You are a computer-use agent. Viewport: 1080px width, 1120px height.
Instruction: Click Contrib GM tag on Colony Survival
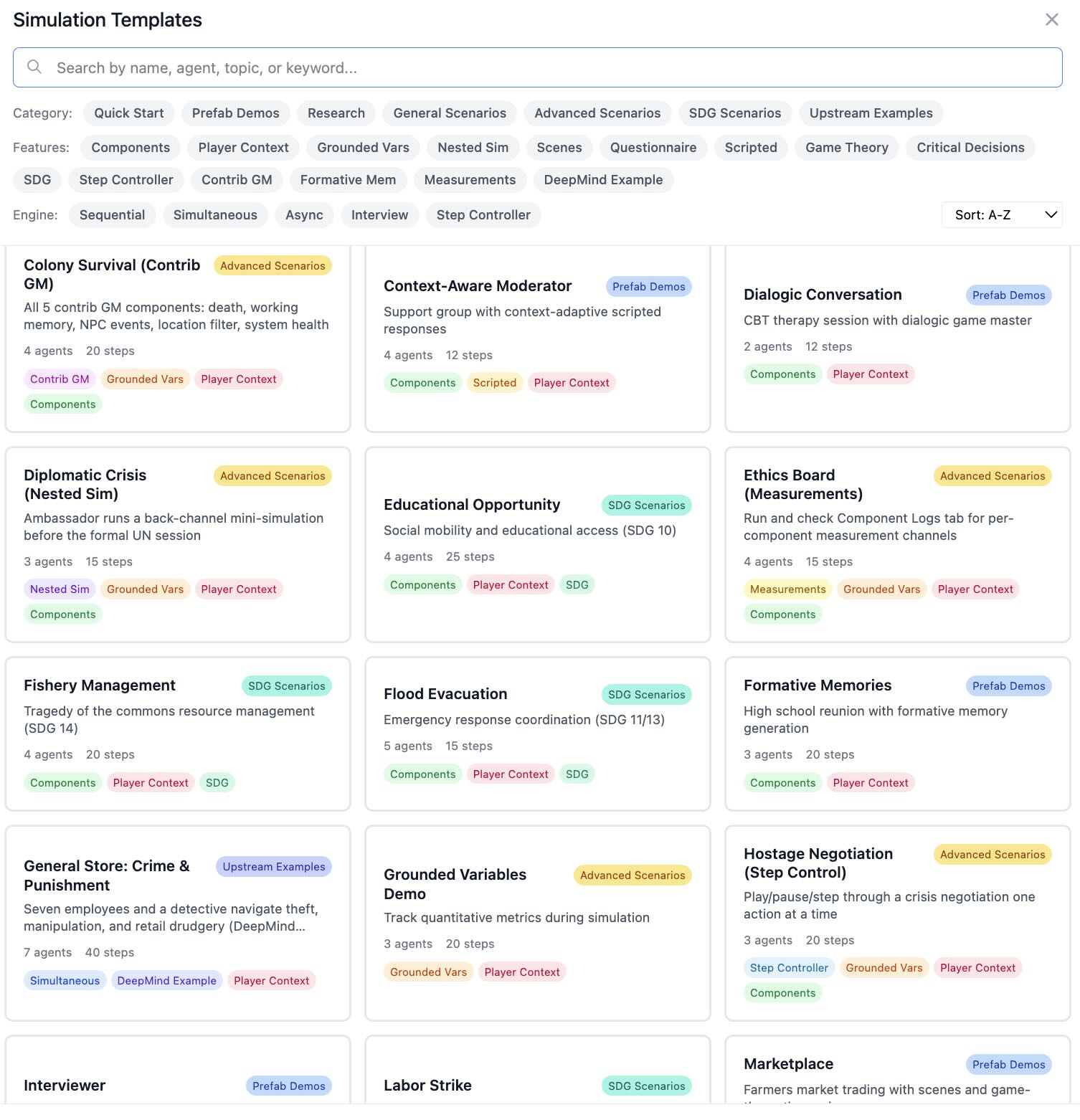[x=60, y=379]
